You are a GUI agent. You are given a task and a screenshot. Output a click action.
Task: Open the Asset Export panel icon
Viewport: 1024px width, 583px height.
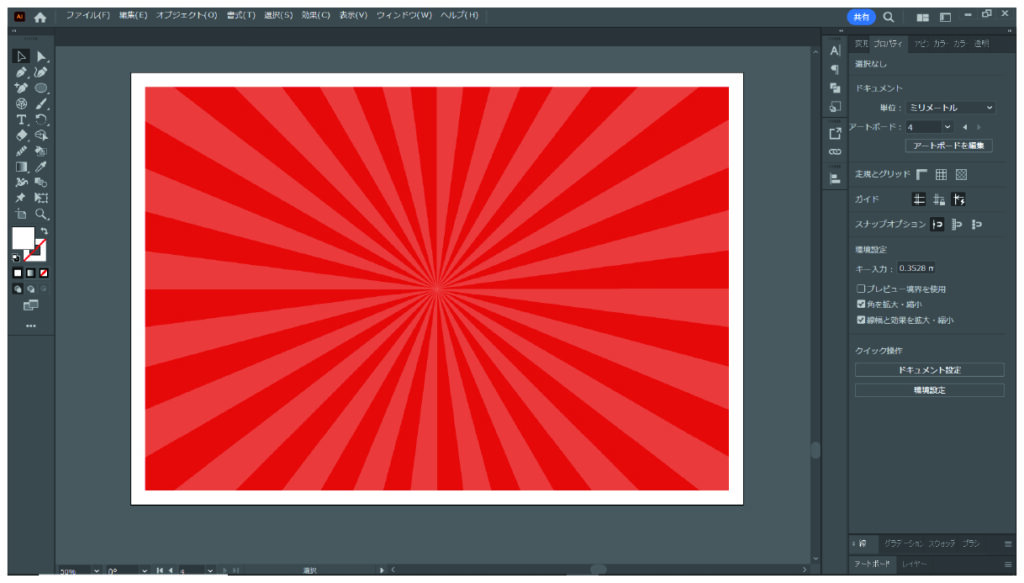(835, 133)
